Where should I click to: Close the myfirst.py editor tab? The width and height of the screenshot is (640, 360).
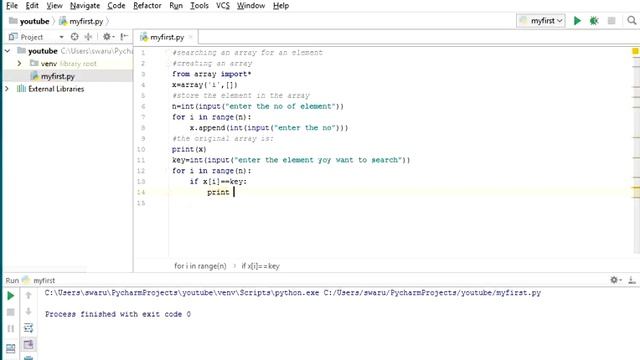tap(190, 37)
